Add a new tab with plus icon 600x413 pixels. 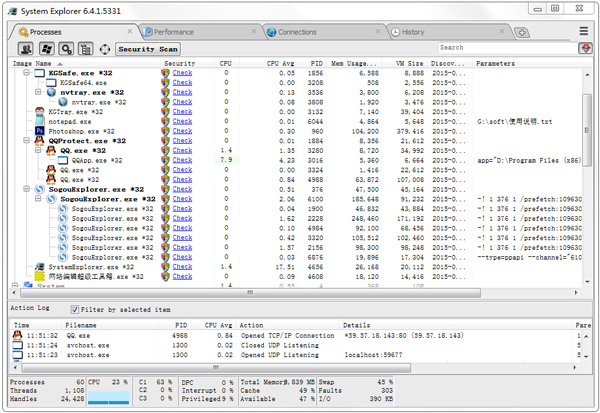tap(524, 32)
